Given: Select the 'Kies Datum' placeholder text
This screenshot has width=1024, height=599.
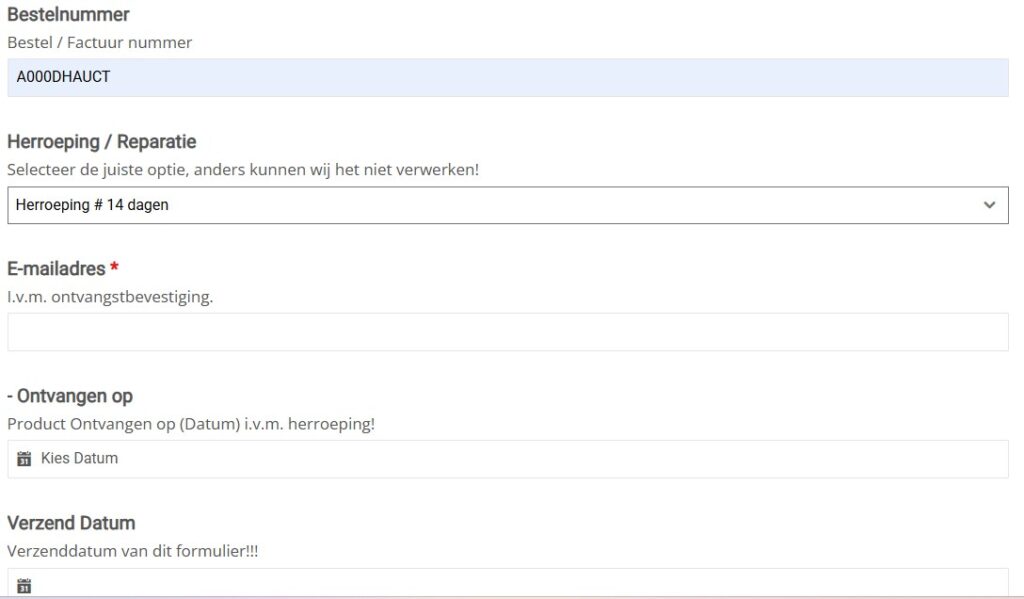Looking at the screenshot, I should click(x=79, y=459).
